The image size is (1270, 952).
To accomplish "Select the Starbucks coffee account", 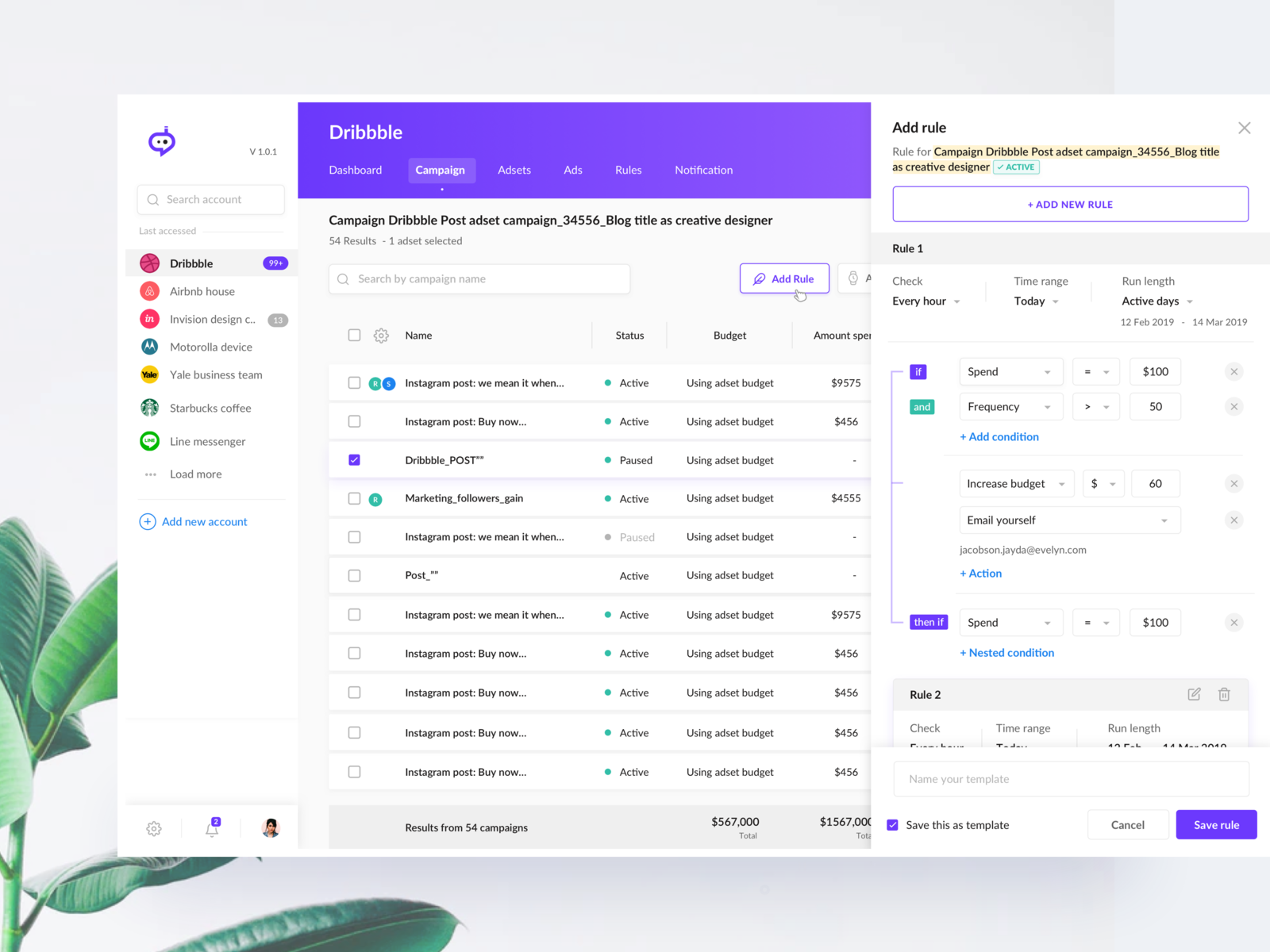I will (209, 408).
